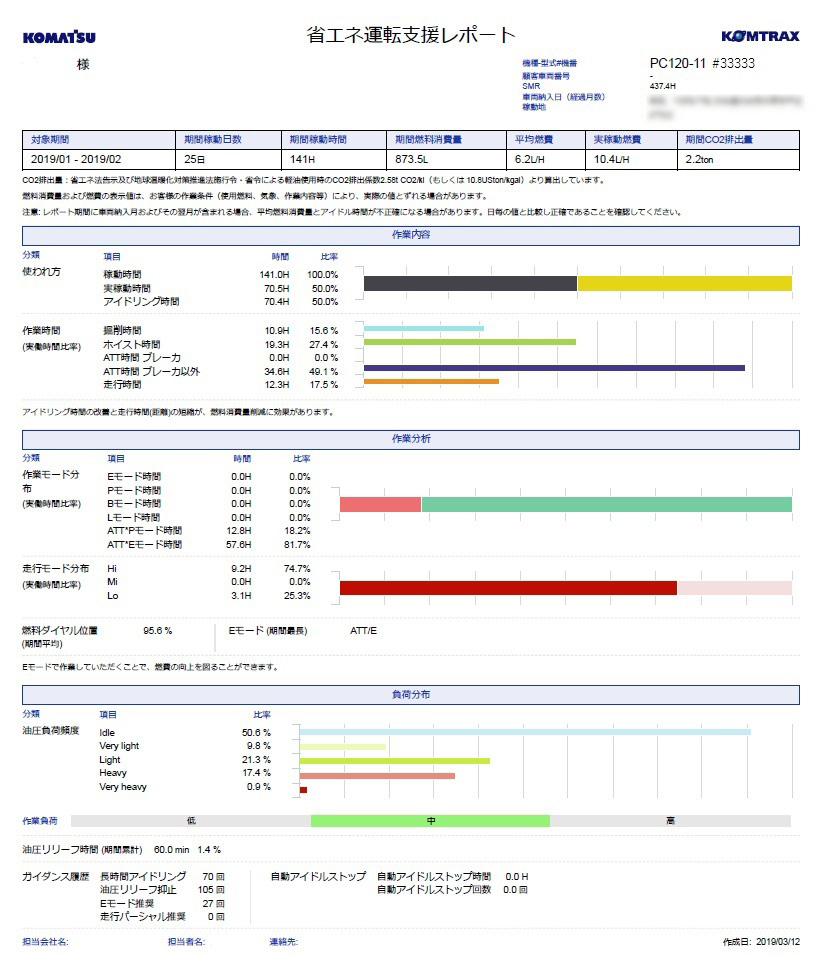Click the orange 走行時間 bar
Image resolution: width=823 pixels, height=956 pixels.
click(x=431, y=381)
